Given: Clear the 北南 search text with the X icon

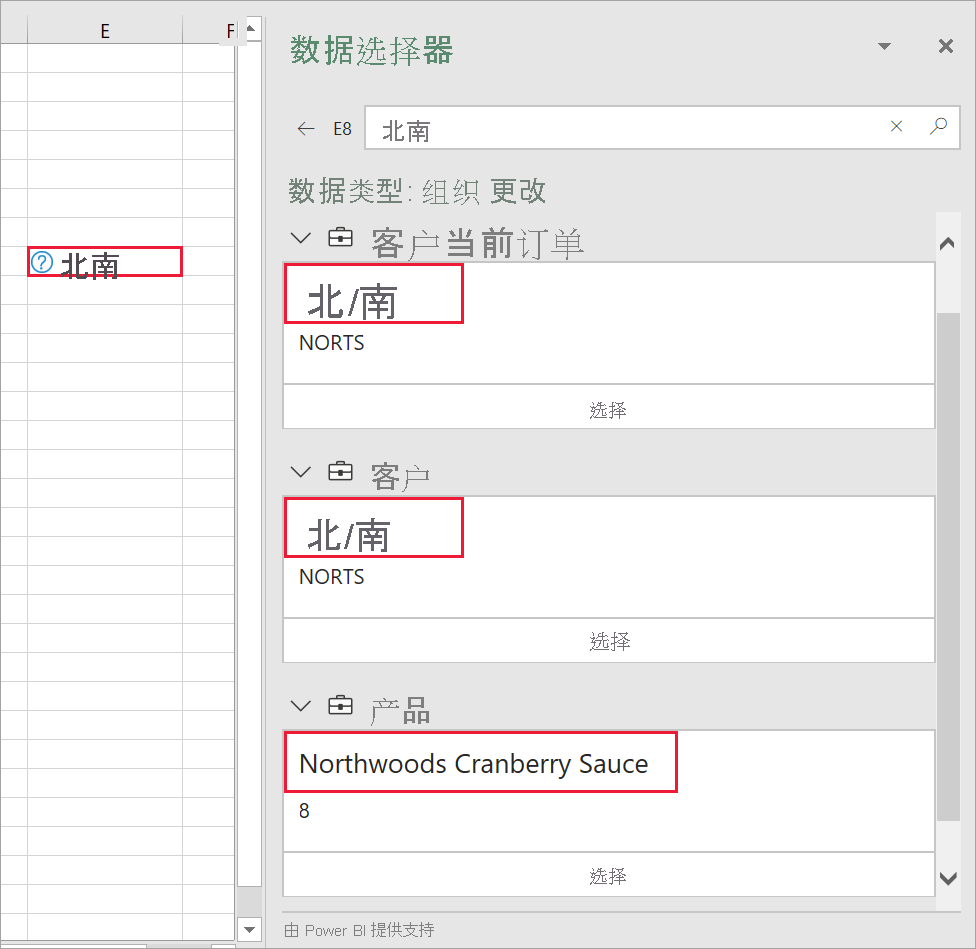Looking at the screenshot, I should pyautogui.click(x=896, y=128).
